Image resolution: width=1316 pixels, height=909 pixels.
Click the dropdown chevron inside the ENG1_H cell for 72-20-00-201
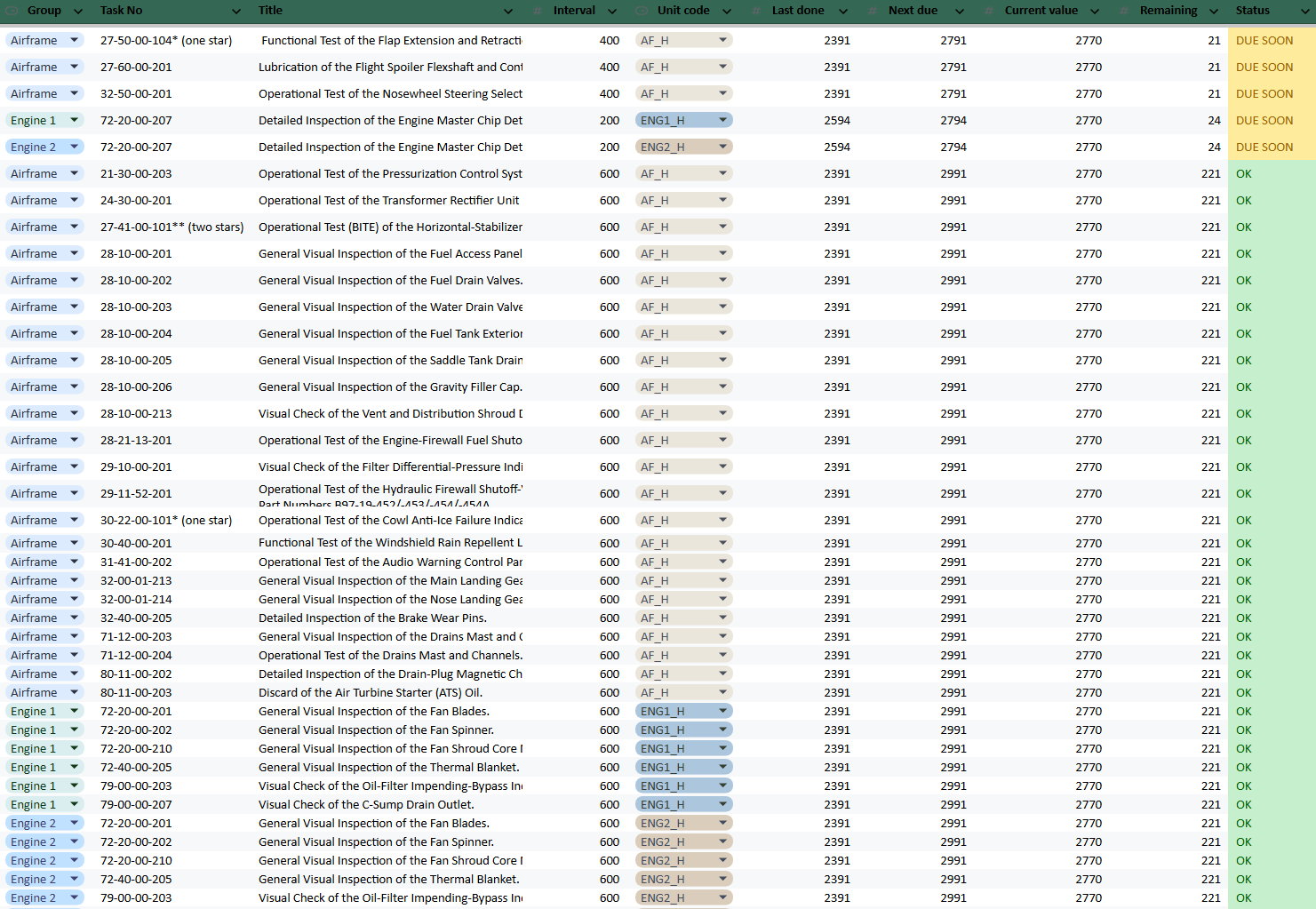722,711
